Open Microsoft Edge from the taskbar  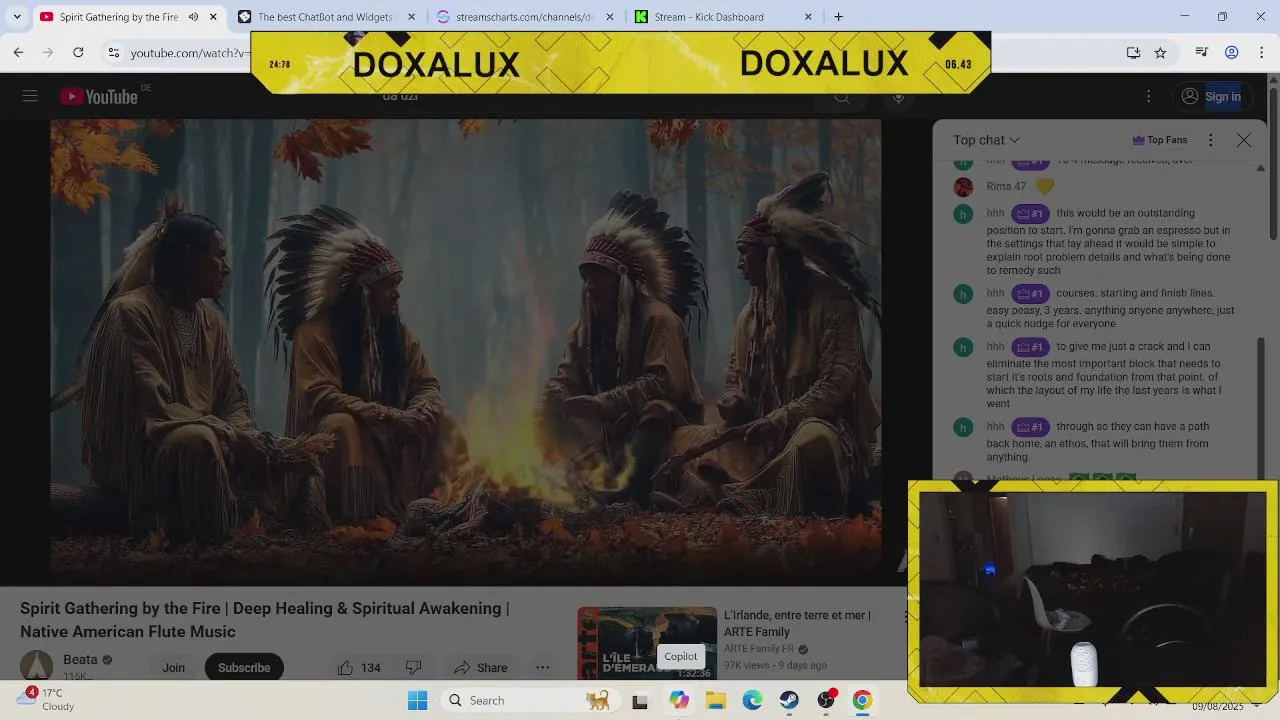pyautogui.click(x=752, y=700)
